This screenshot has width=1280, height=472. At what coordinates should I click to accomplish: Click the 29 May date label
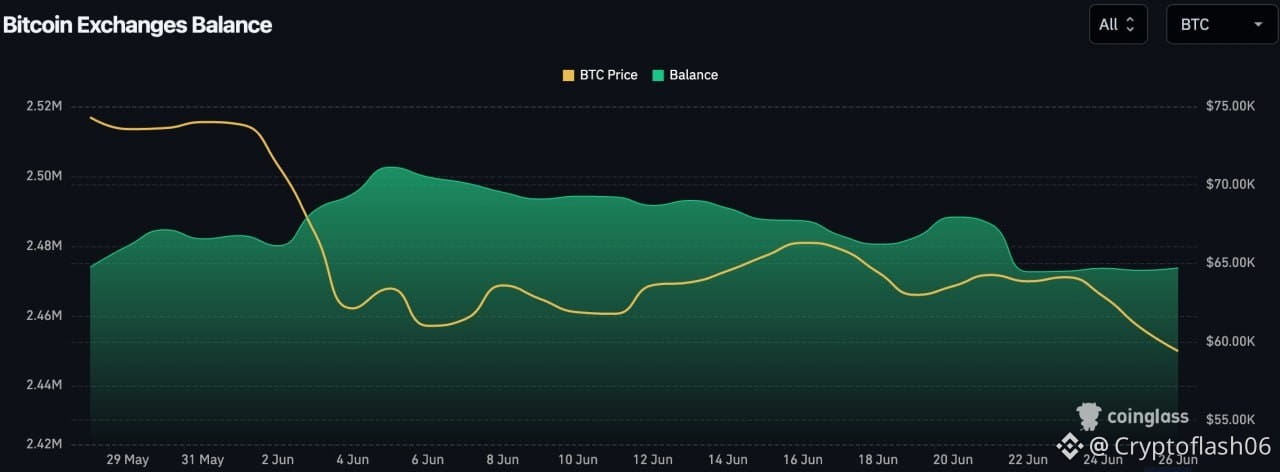127,460
